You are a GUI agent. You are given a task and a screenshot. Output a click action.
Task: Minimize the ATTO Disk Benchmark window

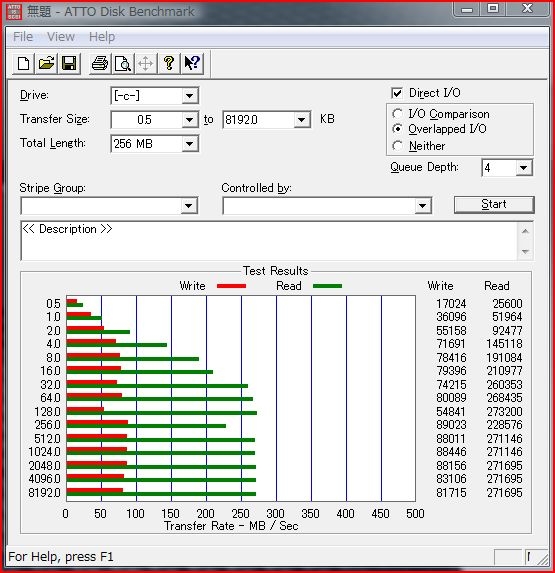click(467, 9)
